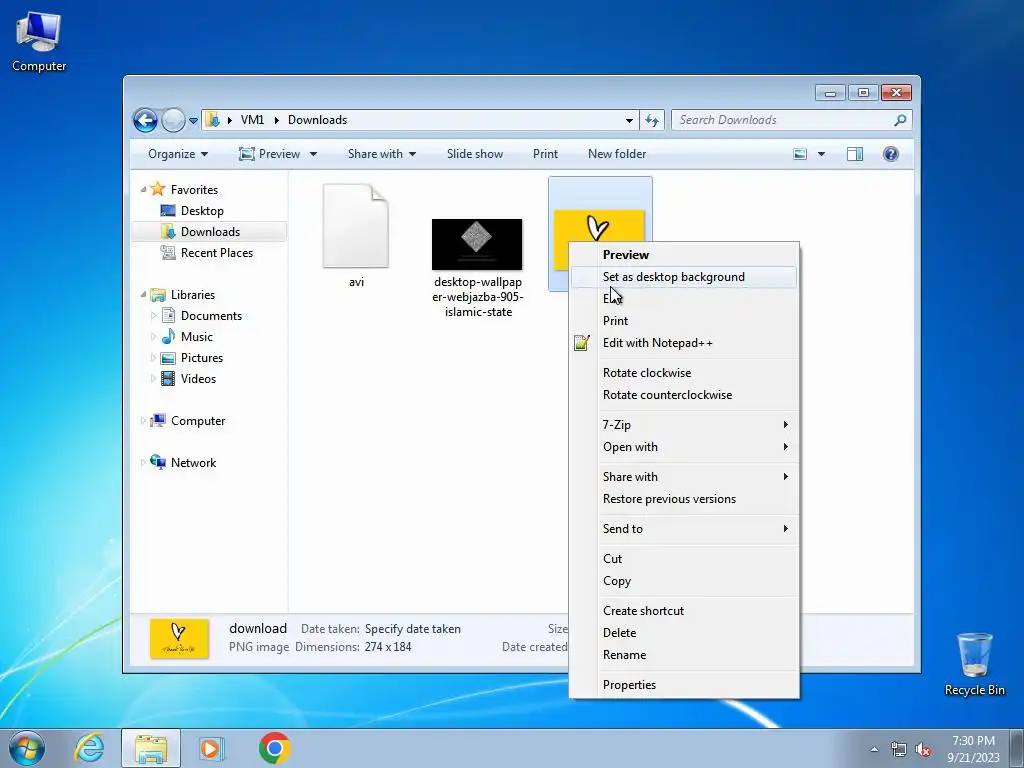Viewport: 1024px width, 768px height.
Task: Open the 7-Zip submenu
Action: click(x=684, y=425)
